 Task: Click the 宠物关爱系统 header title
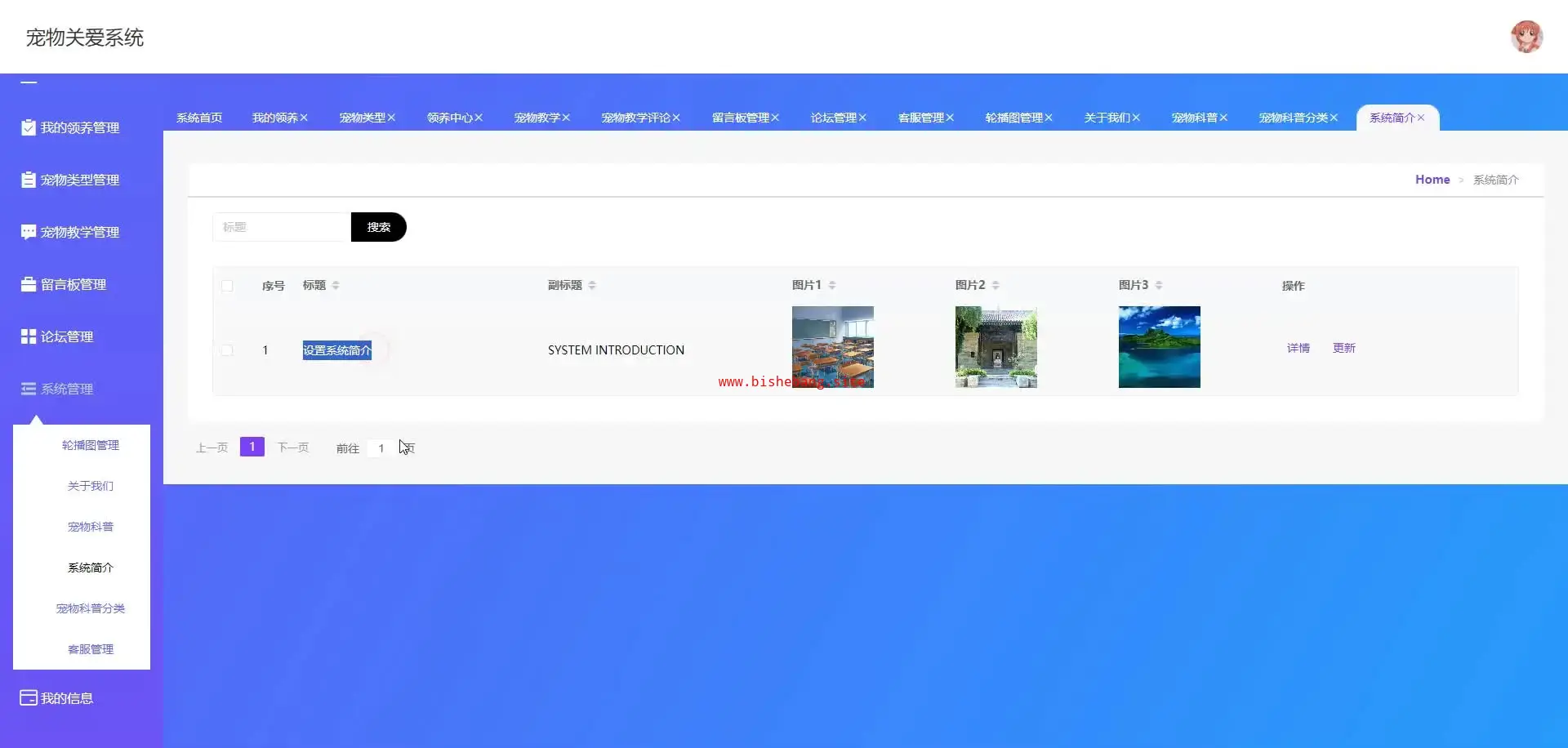click(85, 38)
